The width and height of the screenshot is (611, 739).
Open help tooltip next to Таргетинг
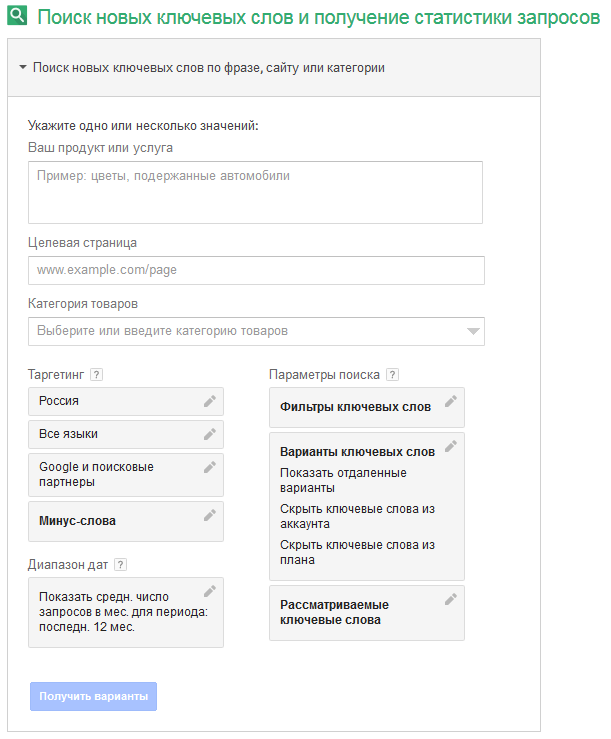pos(96,375)
